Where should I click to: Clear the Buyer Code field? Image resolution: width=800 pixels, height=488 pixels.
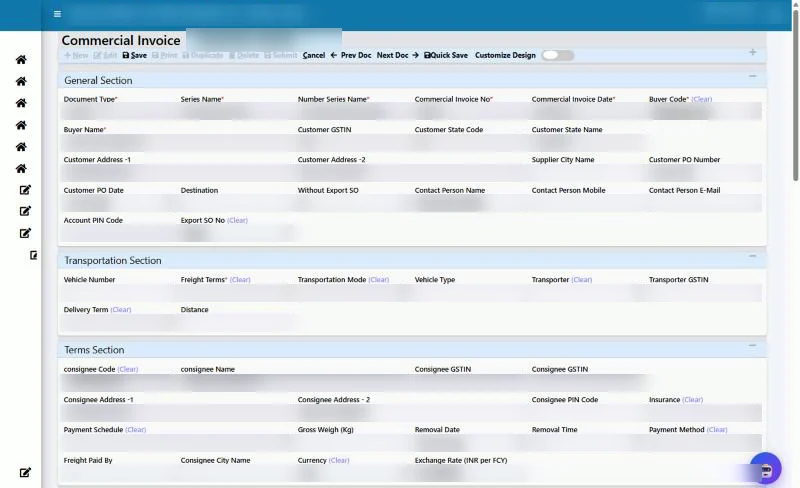[702, 99]
